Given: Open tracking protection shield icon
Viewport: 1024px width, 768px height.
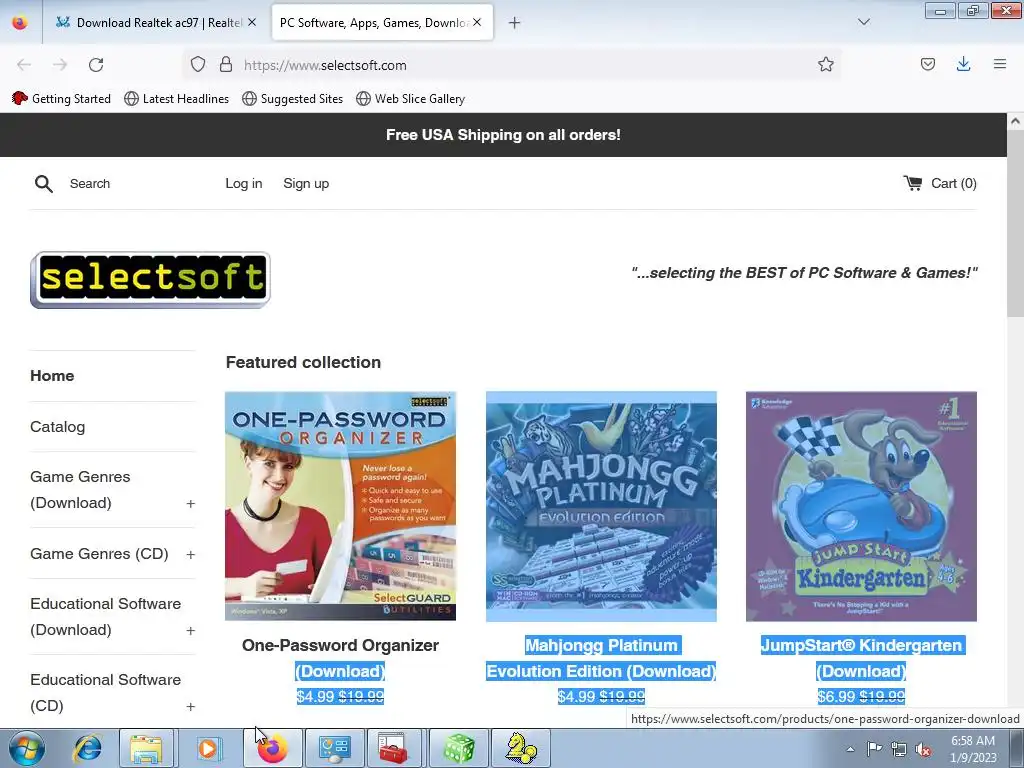Looking at the screenshot, I should [x=198, y=65].
